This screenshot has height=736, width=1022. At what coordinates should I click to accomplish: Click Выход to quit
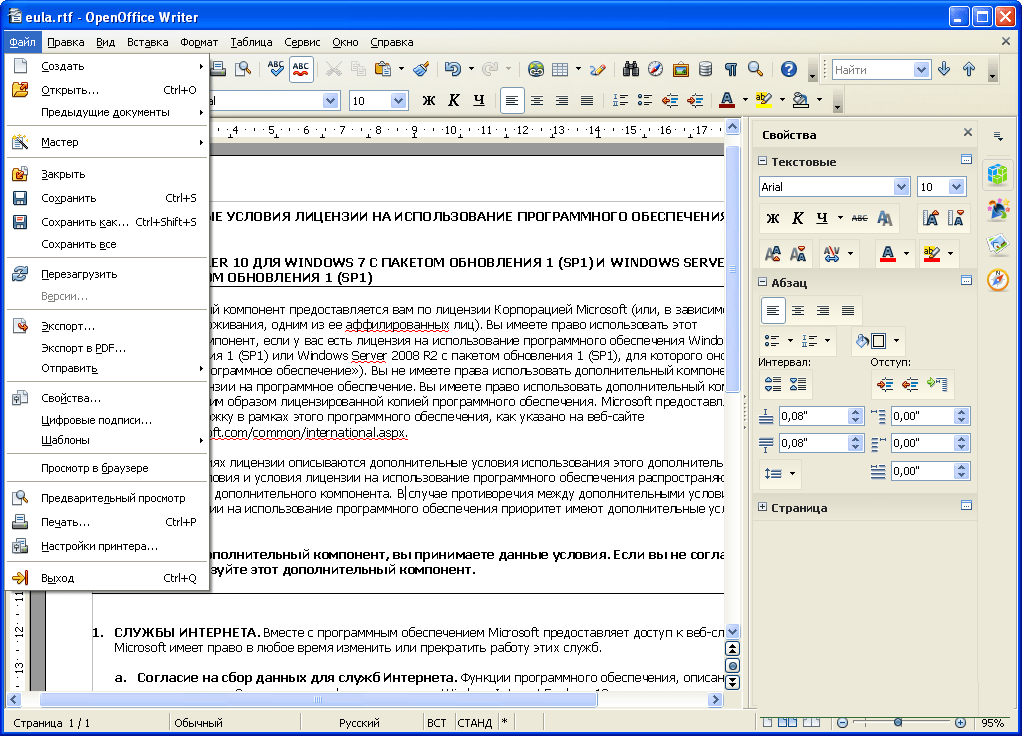click(x=107, y=578)
